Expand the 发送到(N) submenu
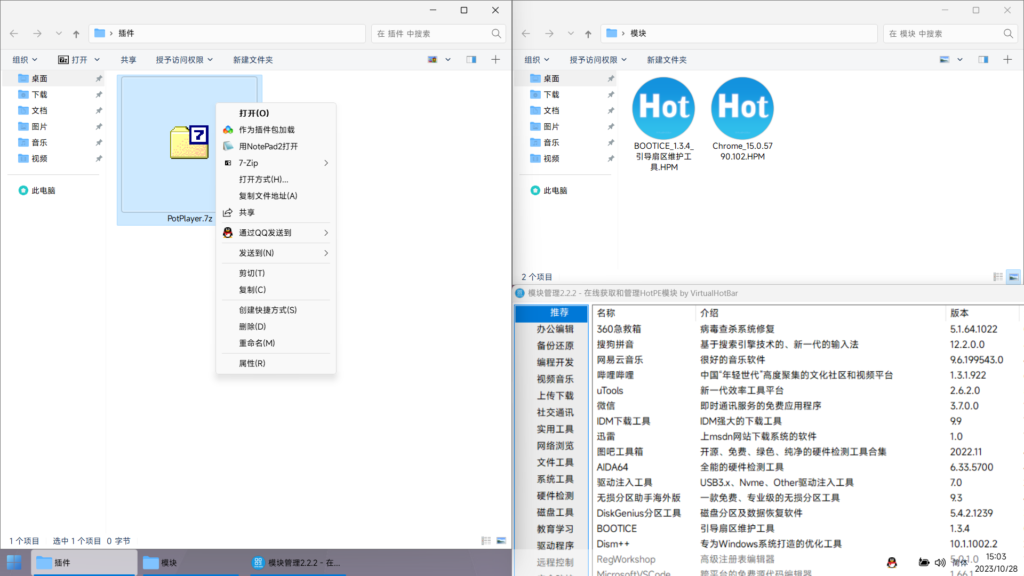The height and width of the screenshot is (576, 1024). (276, 253)
